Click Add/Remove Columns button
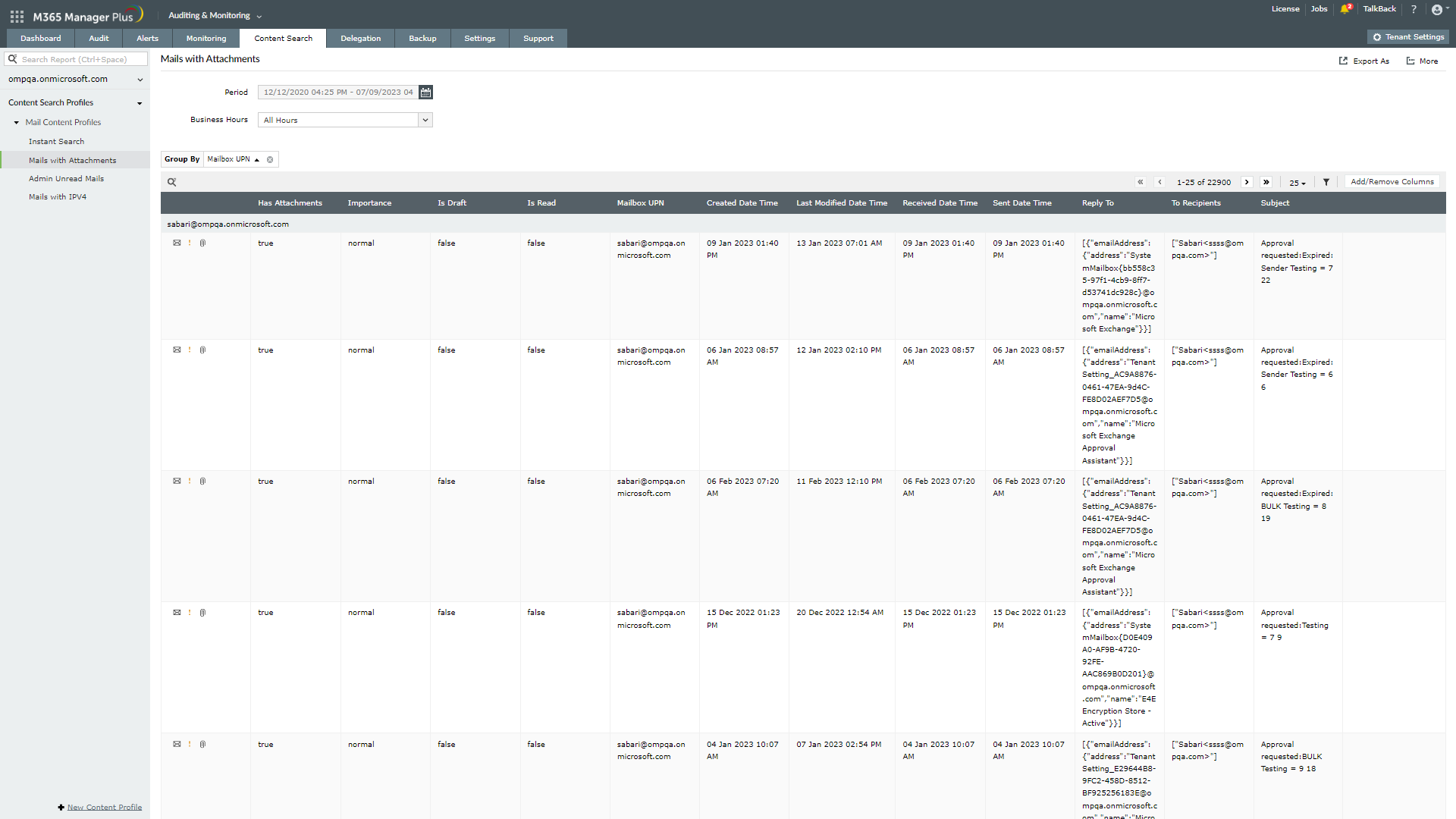Viewport: 1456px width, 819px height. click(x=1392, y=182)
